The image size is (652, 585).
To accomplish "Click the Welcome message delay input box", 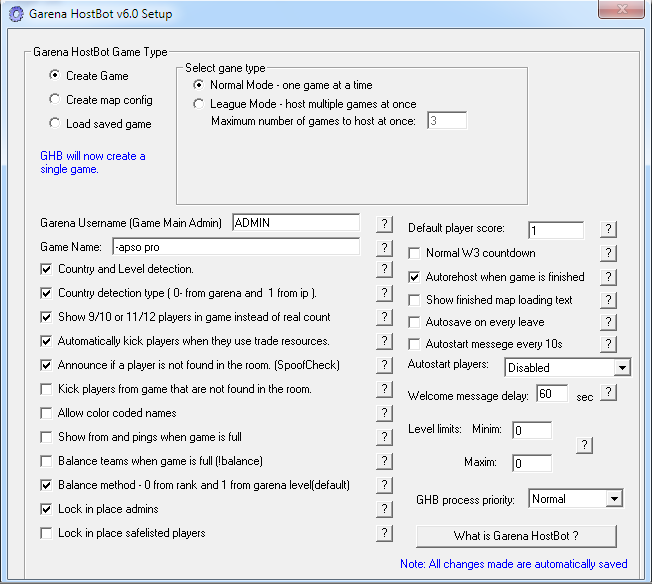I will click(551, 395).
